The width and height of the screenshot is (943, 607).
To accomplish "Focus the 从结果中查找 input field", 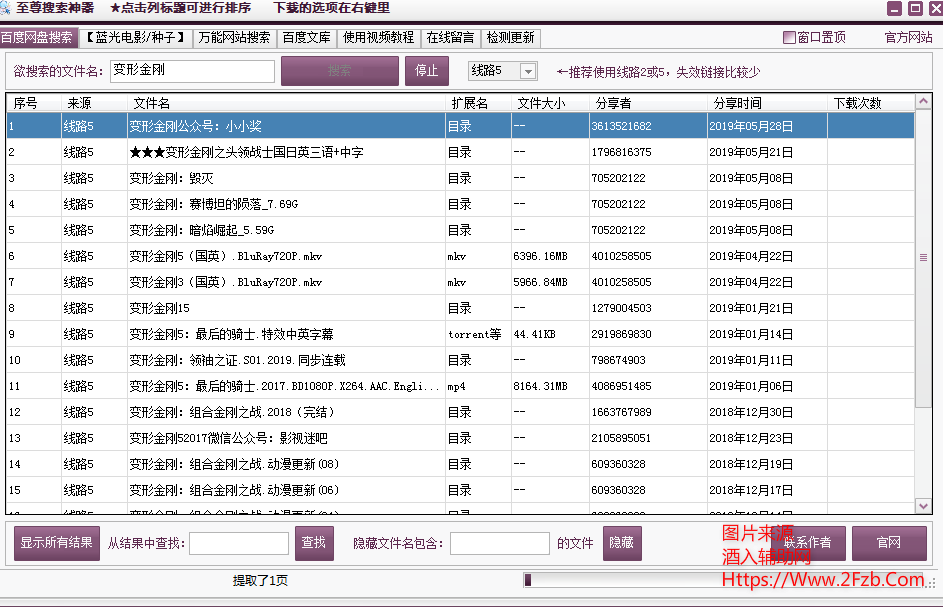I will (x=238, y=543).
